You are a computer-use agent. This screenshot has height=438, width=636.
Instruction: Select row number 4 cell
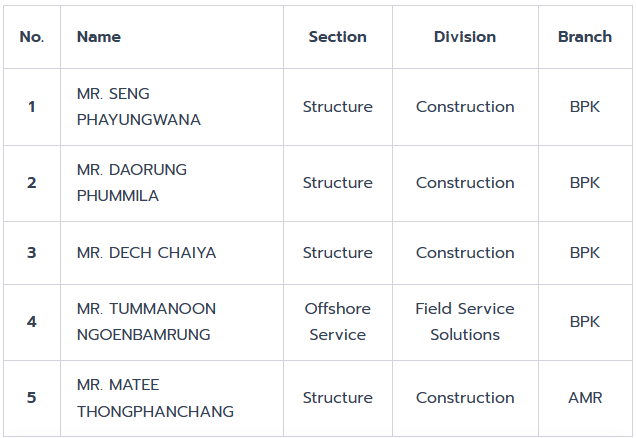(32, 322)
